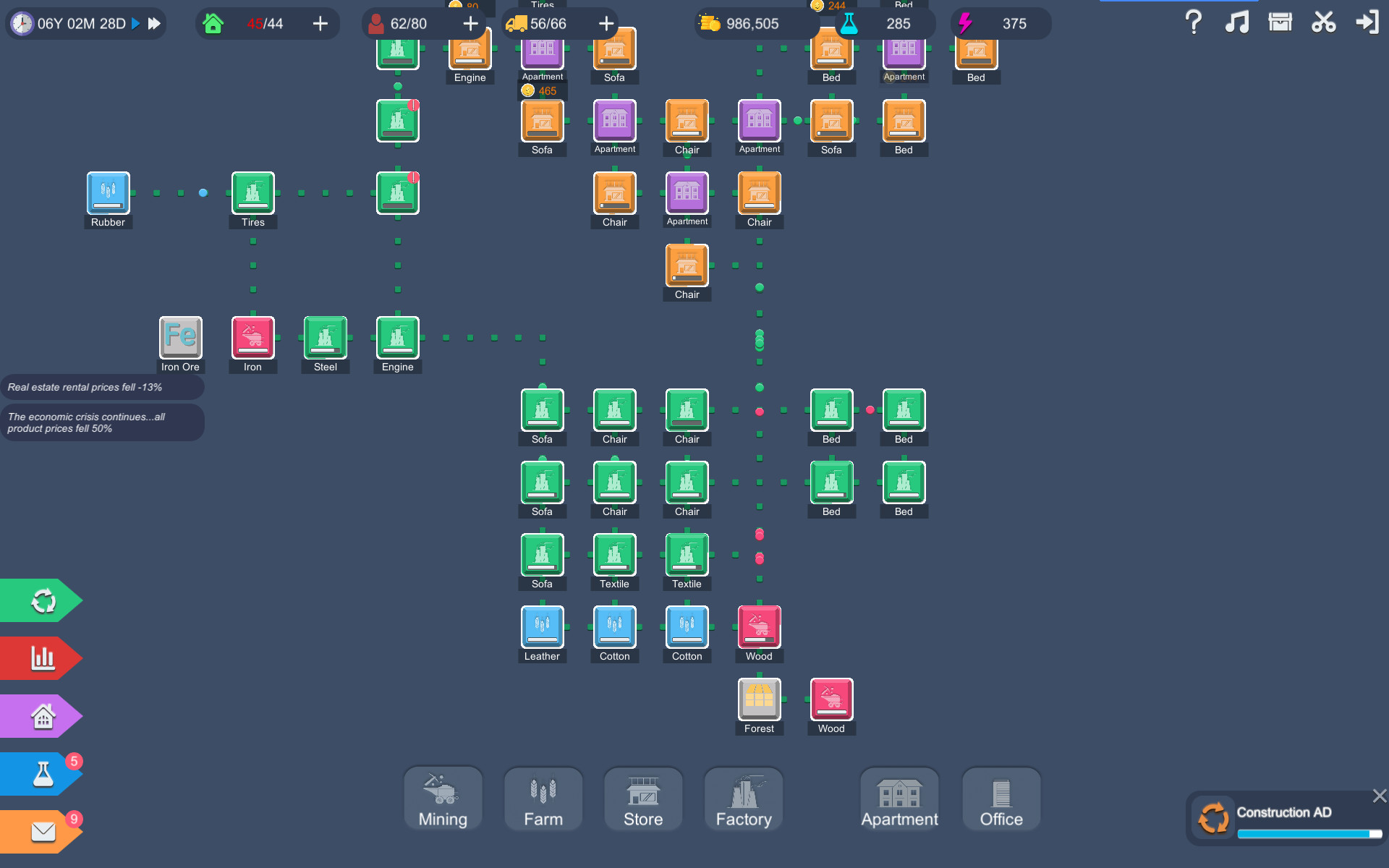Open the Factory build menu
Viewport: 1389px width, 868px height.
point(743,799)
